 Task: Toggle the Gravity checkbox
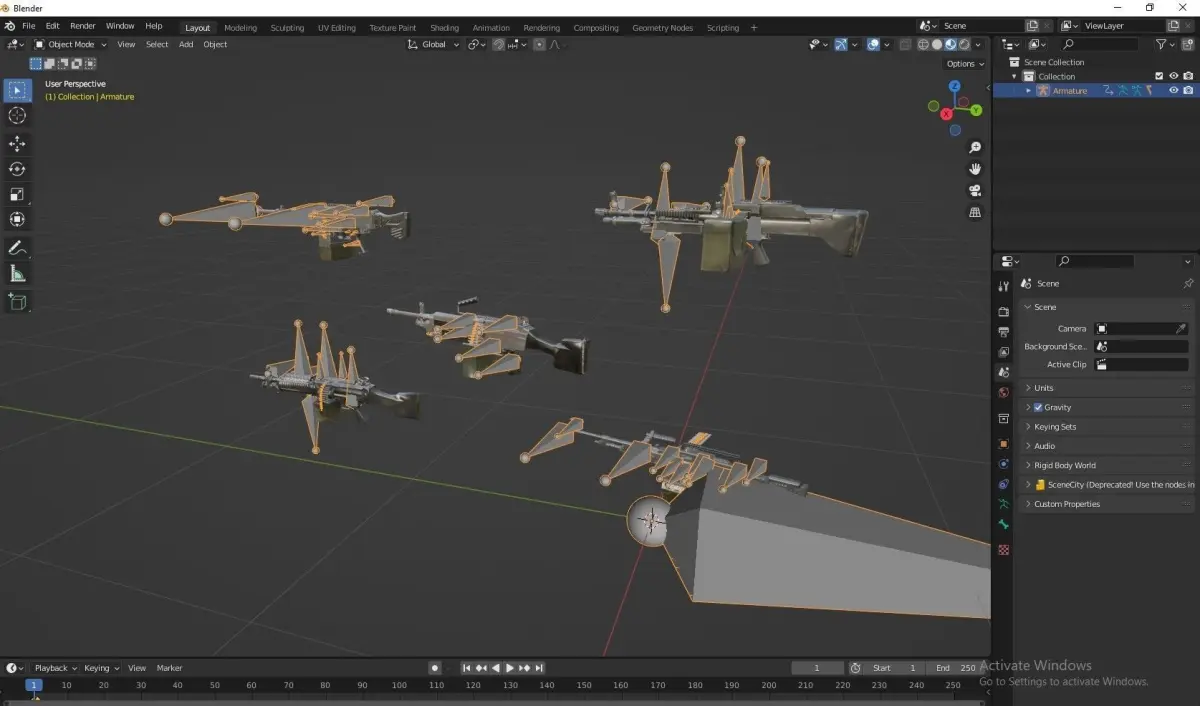pyautogui.click(x=1038, y=407)
